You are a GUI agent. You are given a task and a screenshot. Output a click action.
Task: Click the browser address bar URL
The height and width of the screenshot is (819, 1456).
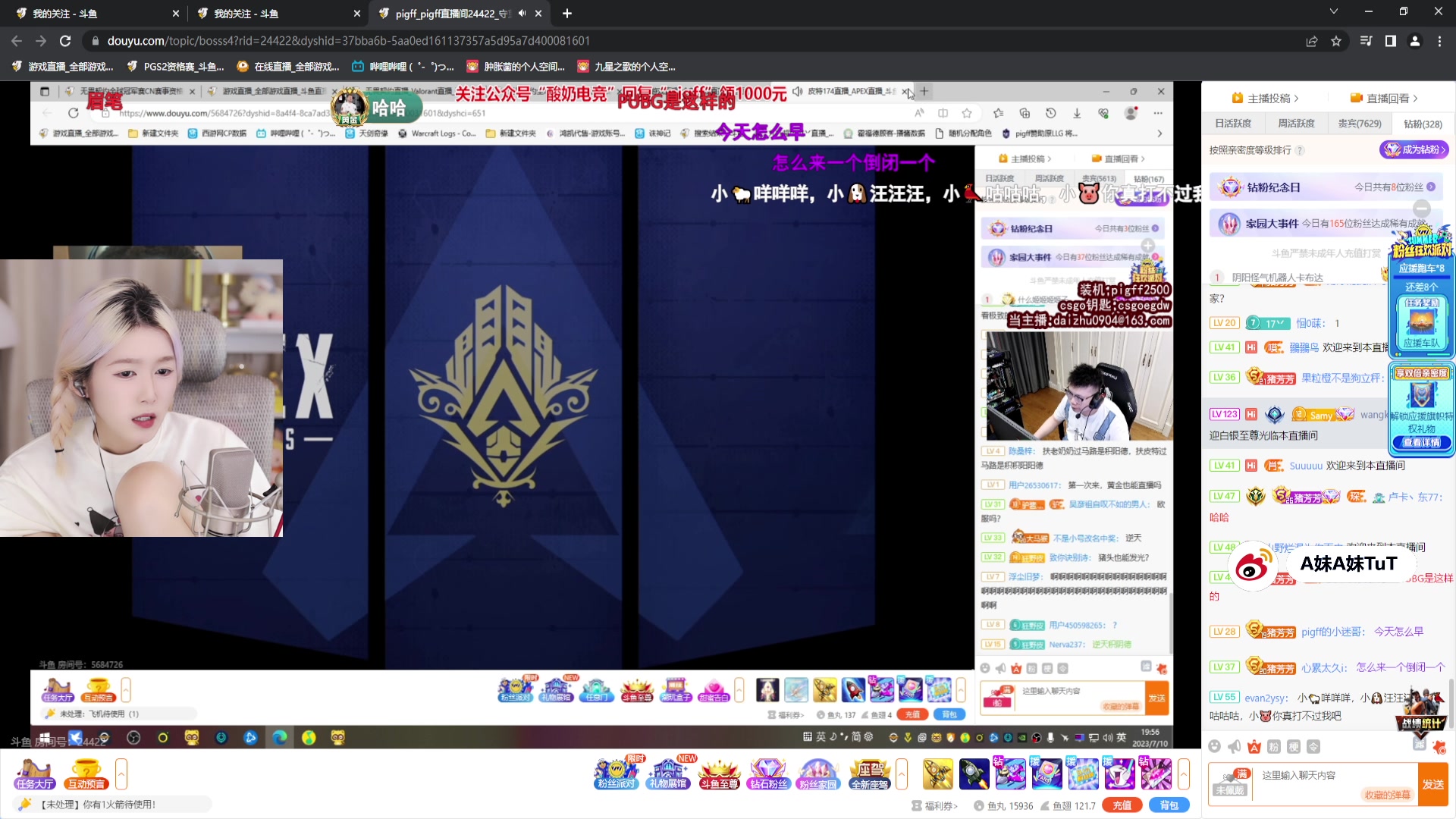(x=348, y=41)
